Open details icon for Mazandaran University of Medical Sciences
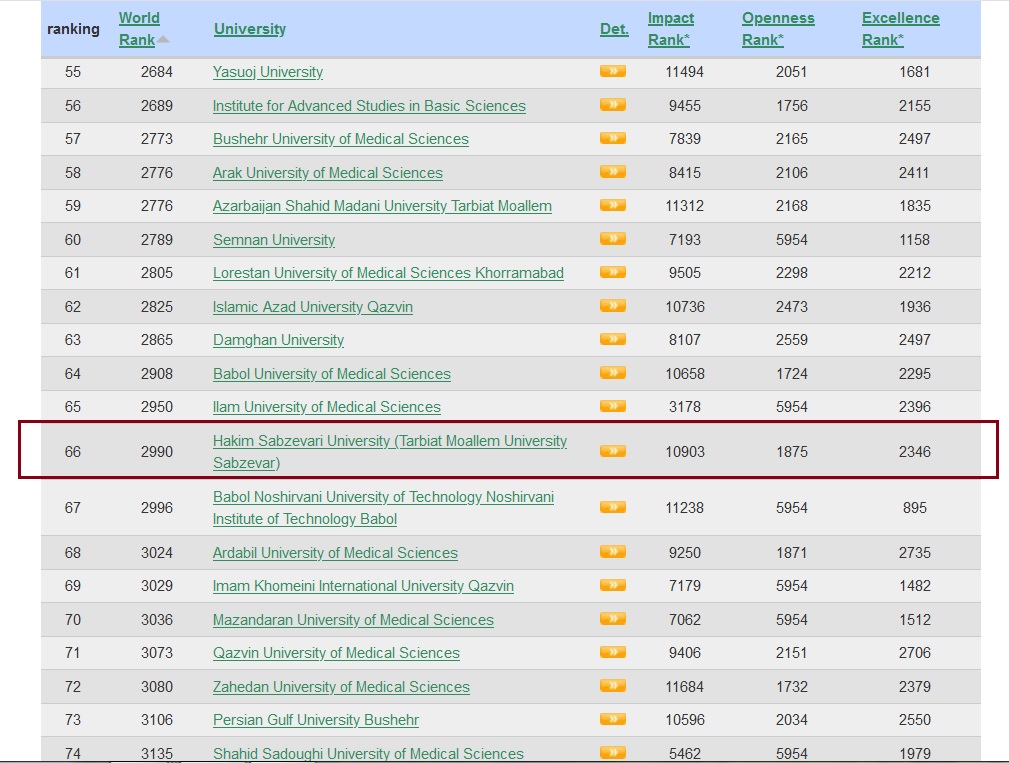1009x763 pixels. pos(613,619)
